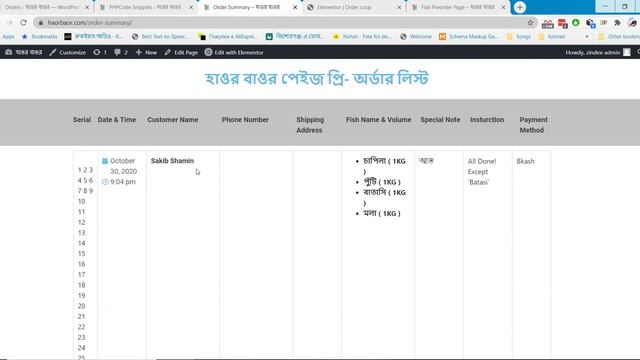Click the Insturction column header

tap(487, 120)
